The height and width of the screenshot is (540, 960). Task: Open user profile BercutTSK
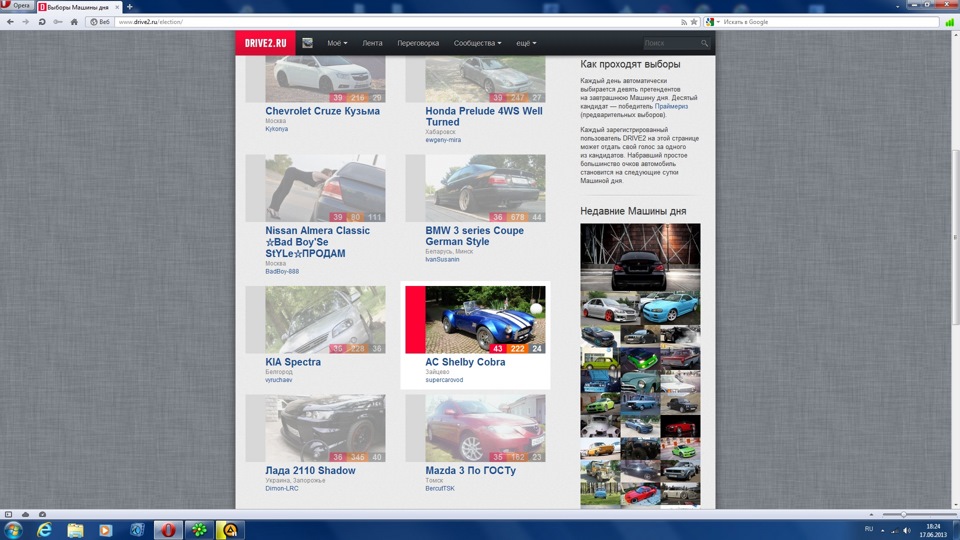pyautogui.click(x=440, y=488)
